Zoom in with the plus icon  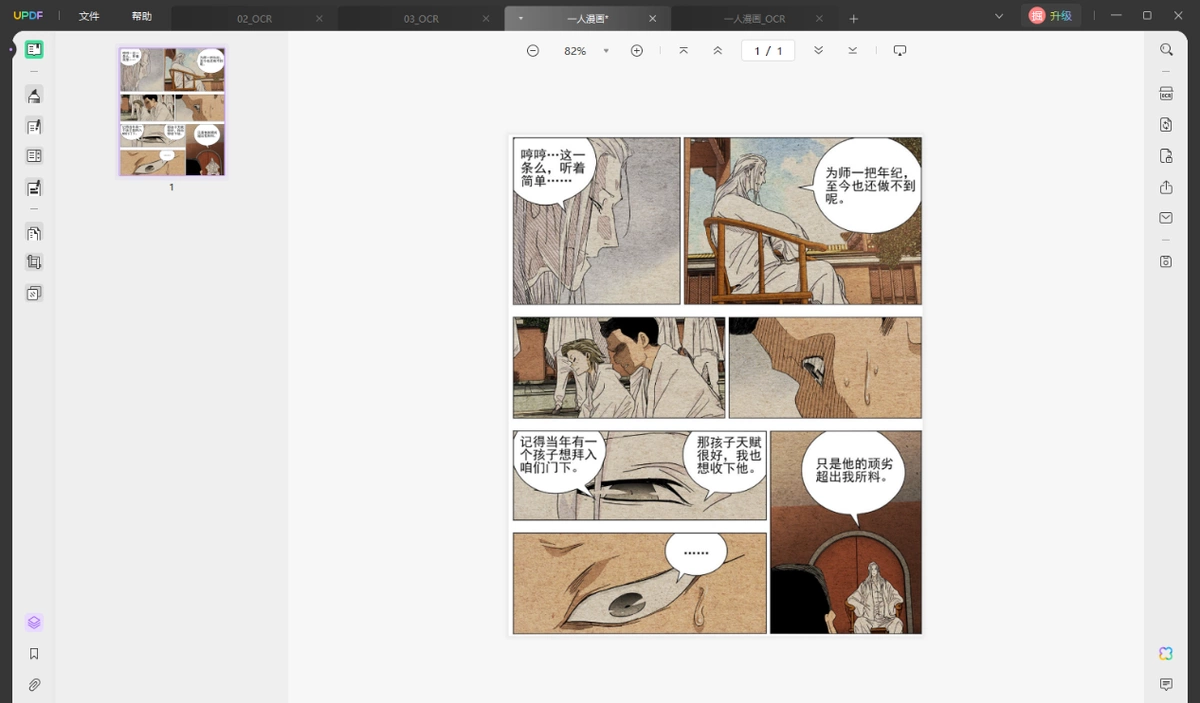pos(637,51)
